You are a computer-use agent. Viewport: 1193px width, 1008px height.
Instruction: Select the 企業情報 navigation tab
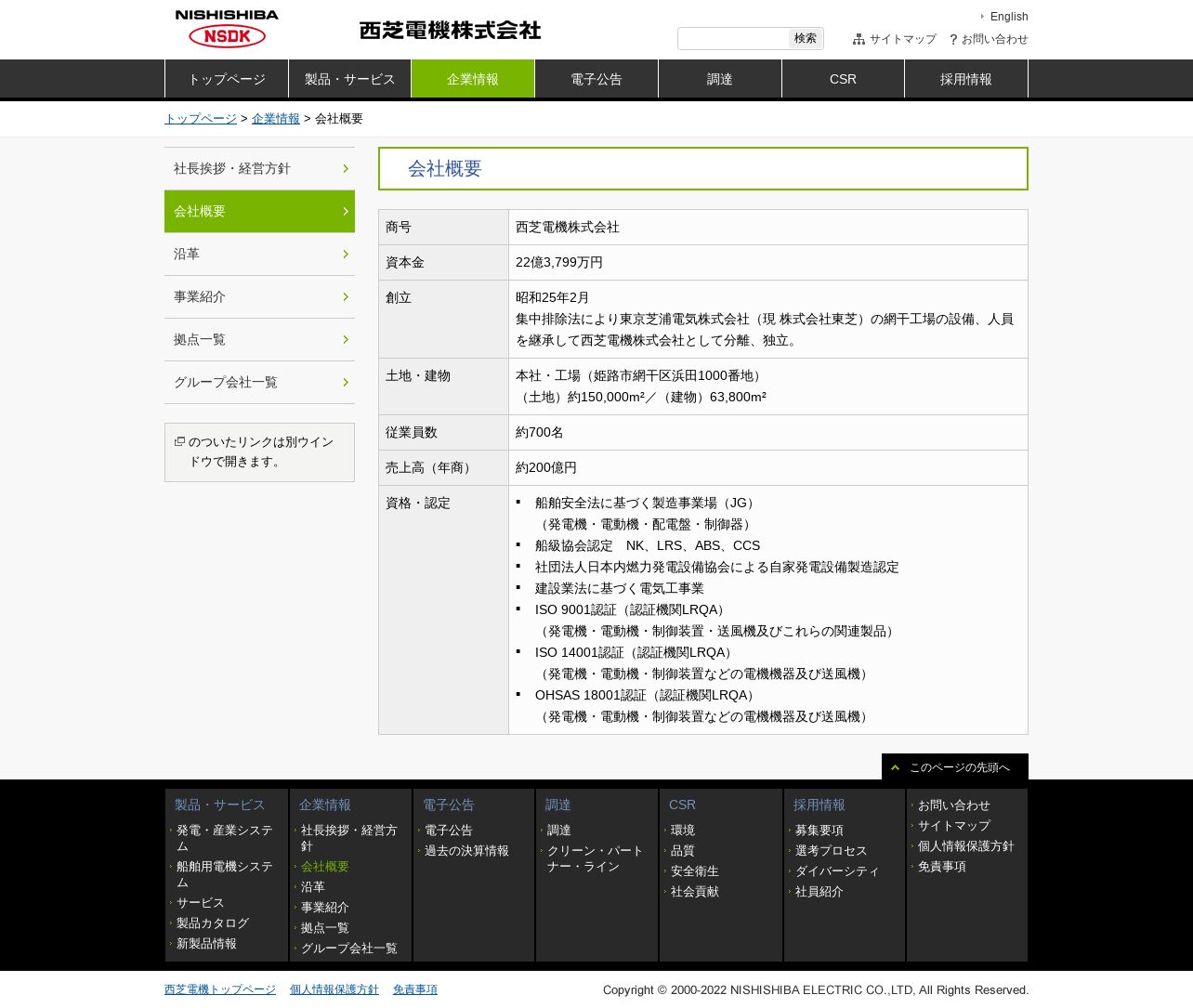pos(473,79)
